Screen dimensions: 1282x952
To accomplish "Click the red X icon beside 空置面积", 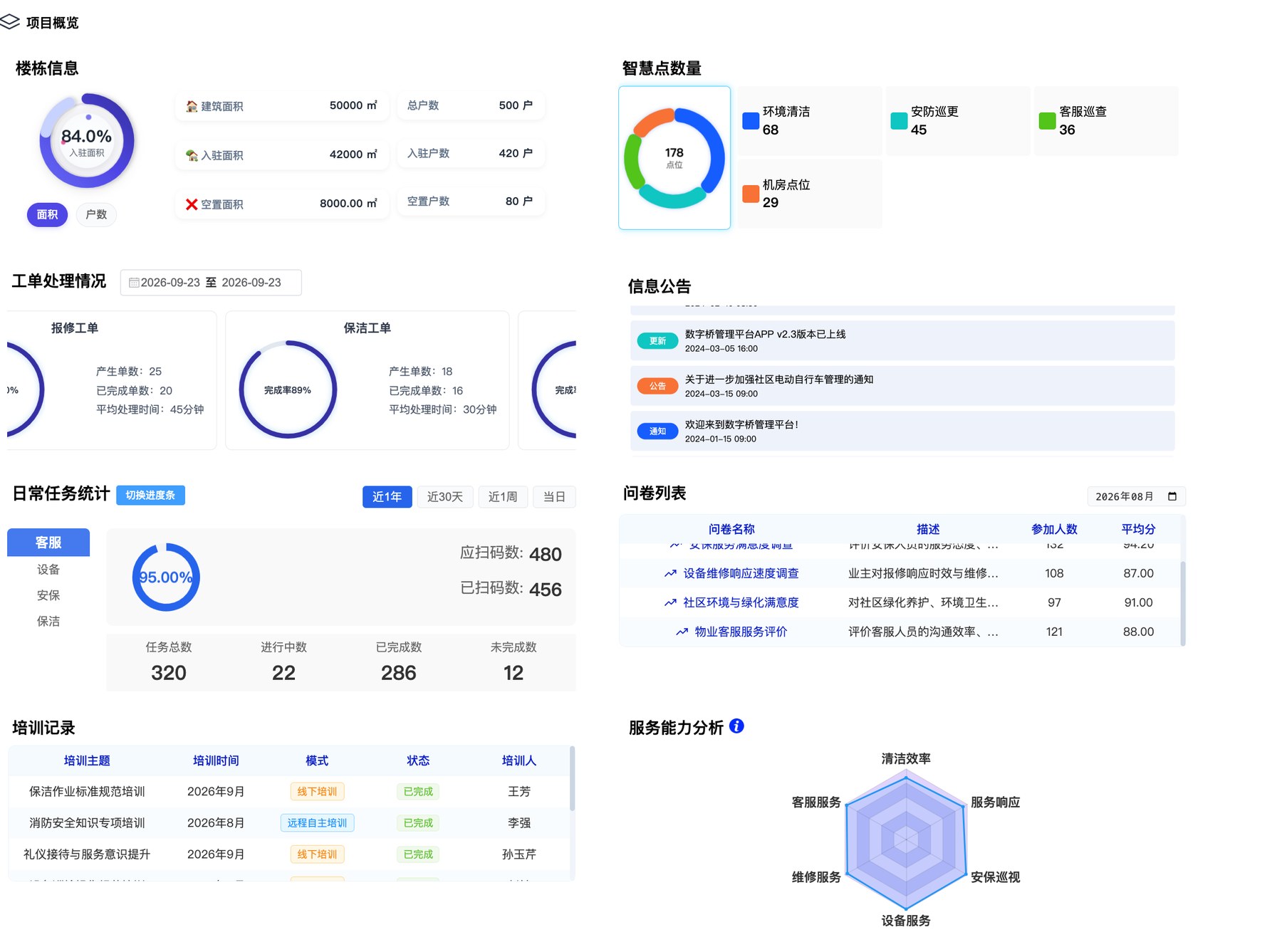I will point(192,204).
